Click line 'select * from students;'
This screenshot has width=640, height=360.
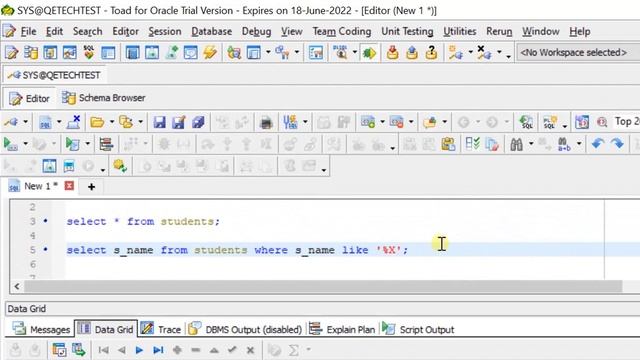click(143, 222)
